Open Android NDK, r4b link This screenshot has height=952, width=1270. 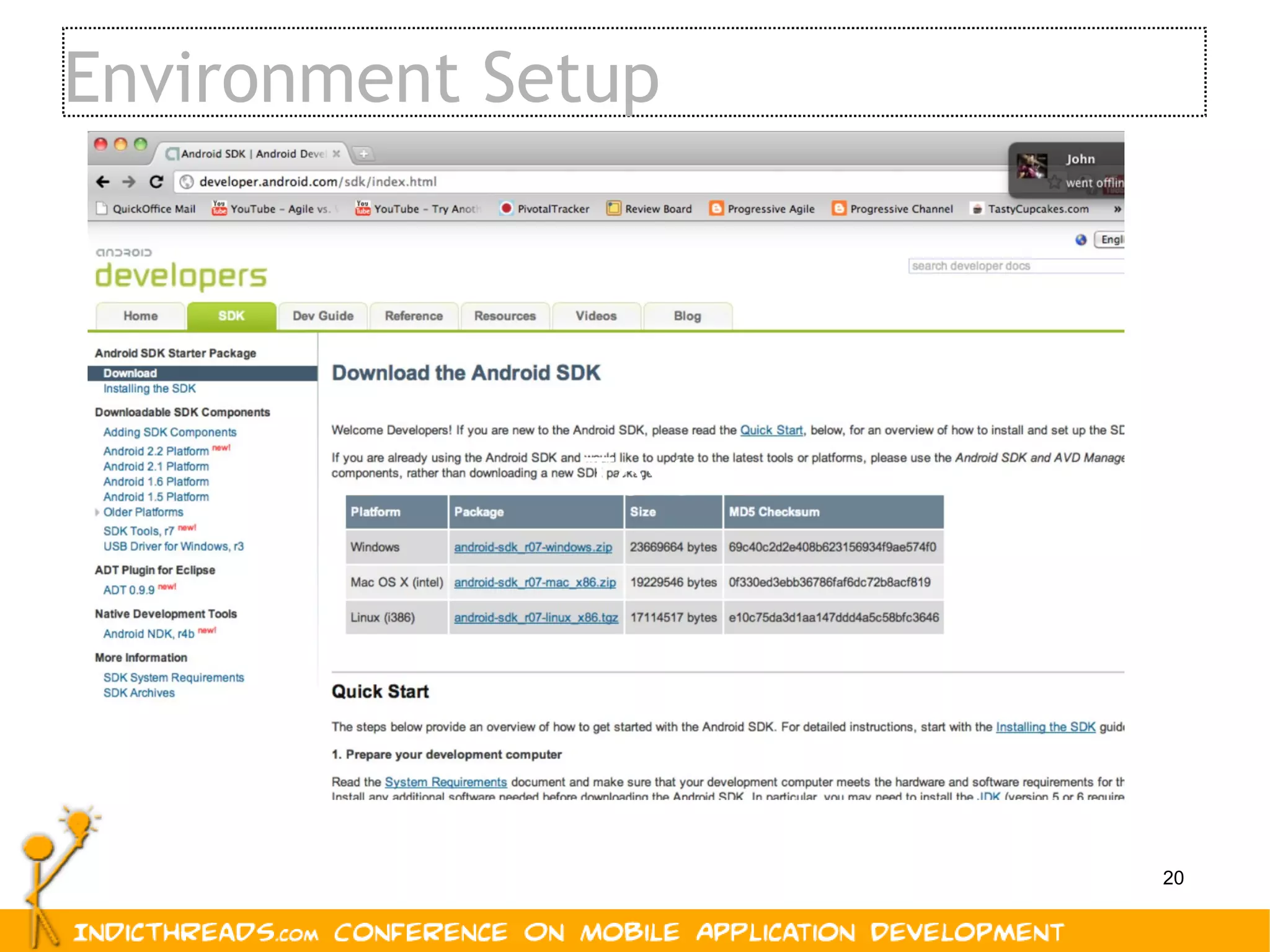[149, 634]
